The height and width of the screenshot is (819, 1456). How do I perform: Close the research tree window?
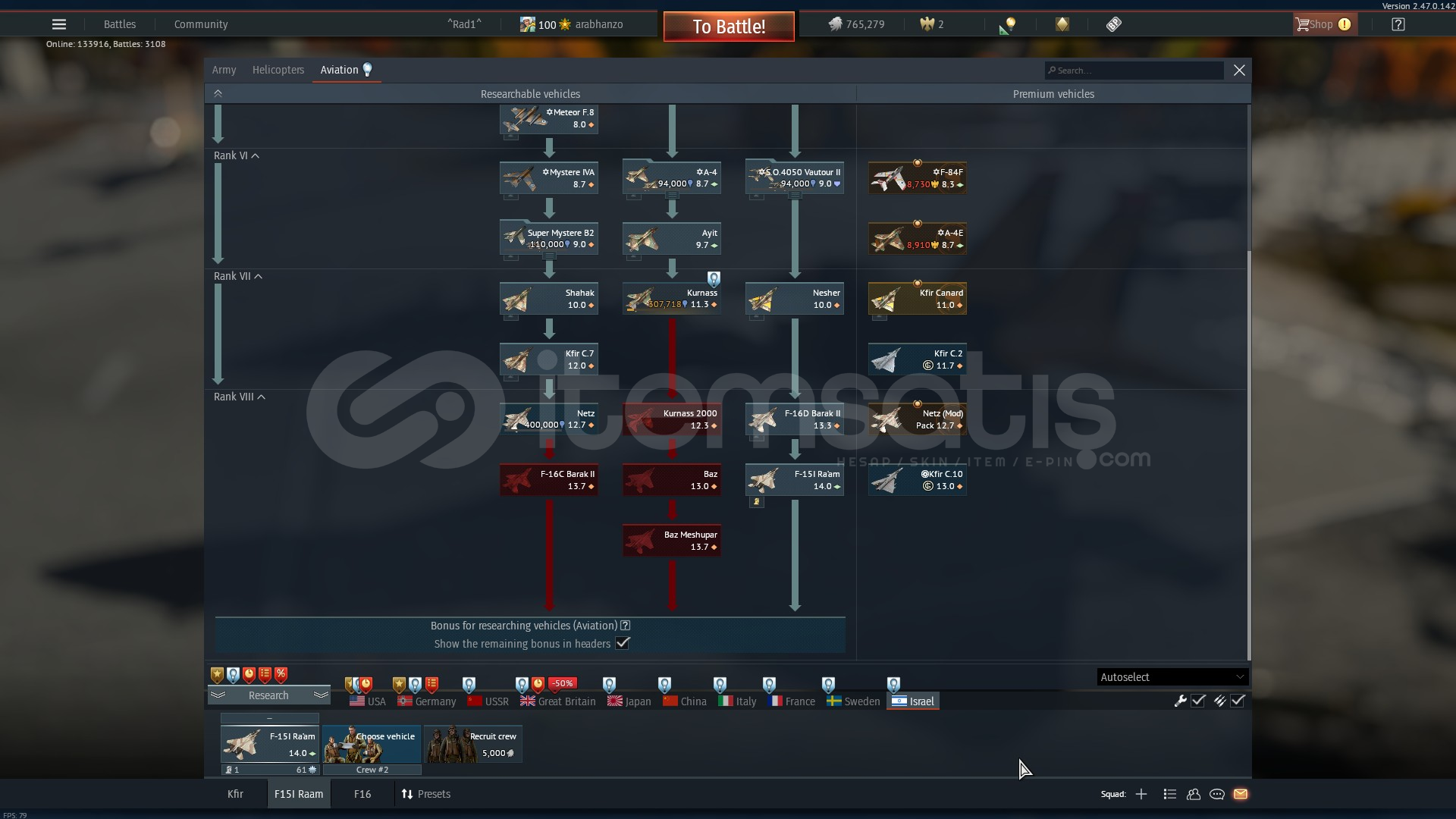click(x=1239, y=70)
